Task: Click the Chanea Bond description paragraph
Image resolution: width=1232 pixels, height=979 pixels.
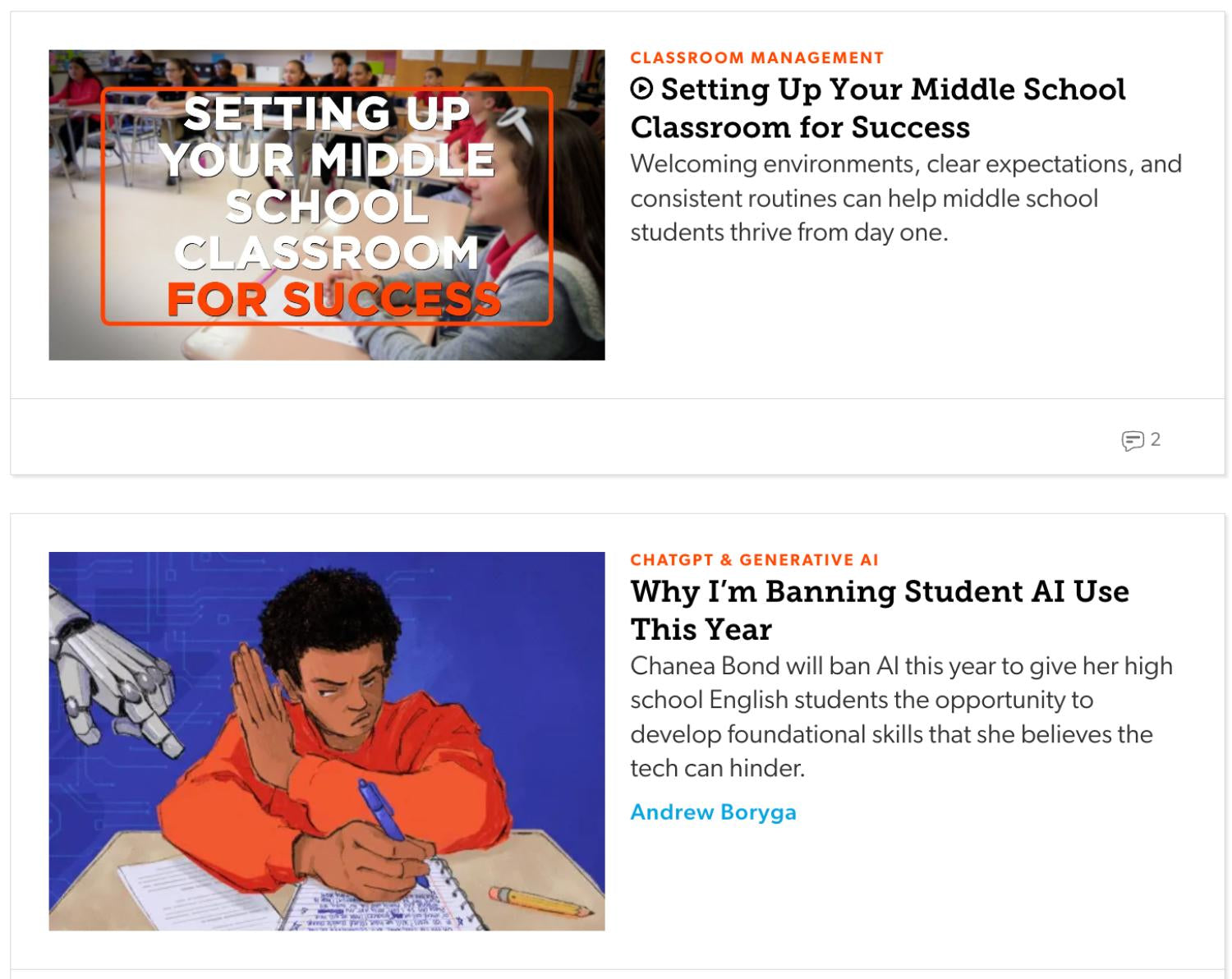Action: 901,717
